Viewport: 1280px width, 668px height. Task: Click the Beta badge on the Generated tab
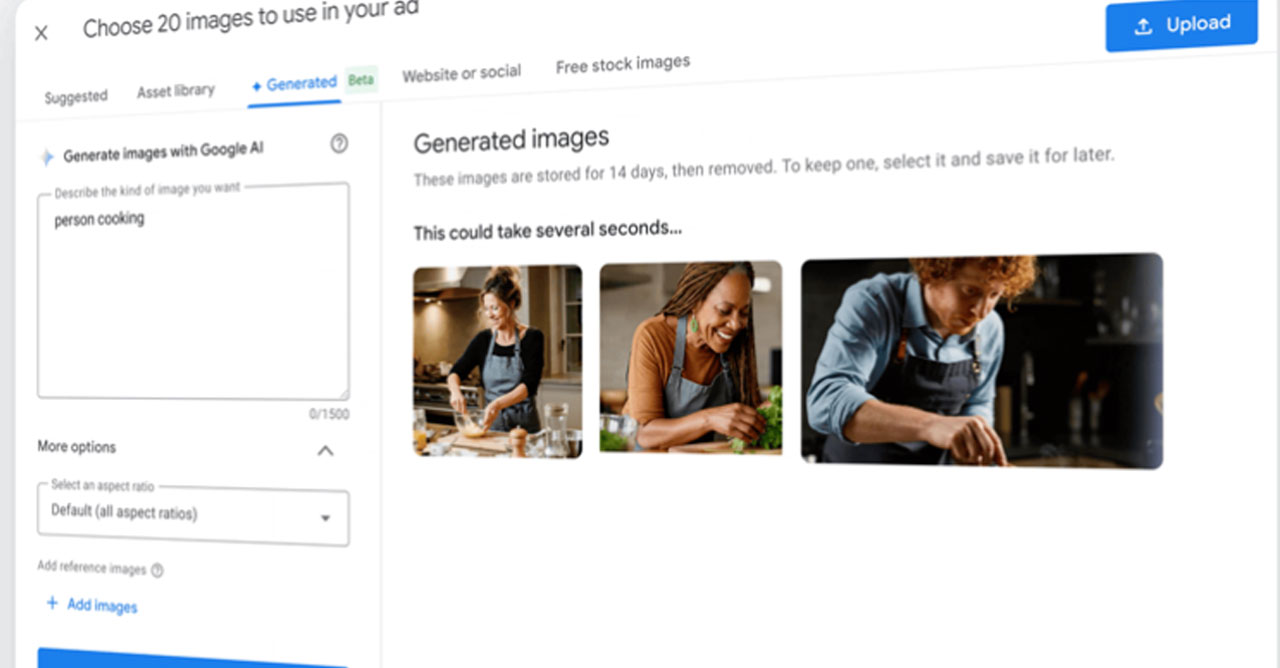pyautogui.click(x=361, y=81)
